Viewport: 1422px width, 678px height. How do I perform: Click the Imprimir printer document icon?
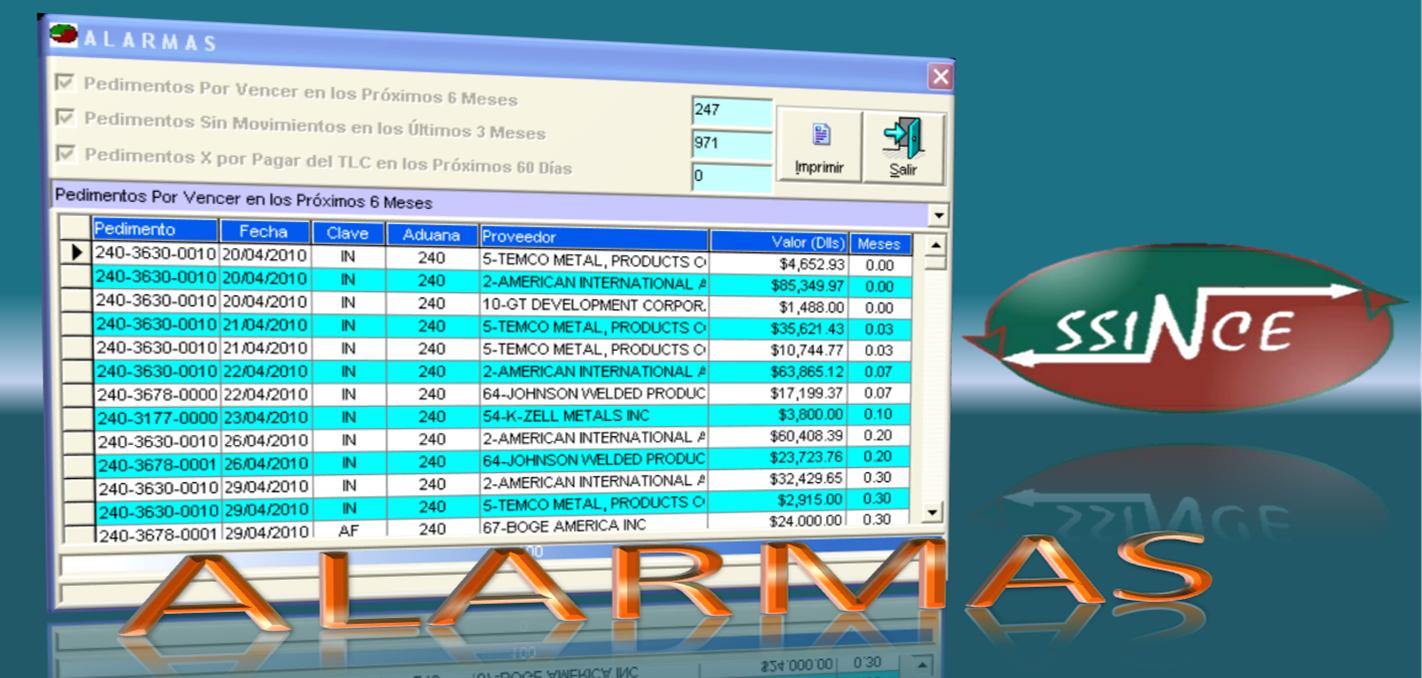coord(819,137)
